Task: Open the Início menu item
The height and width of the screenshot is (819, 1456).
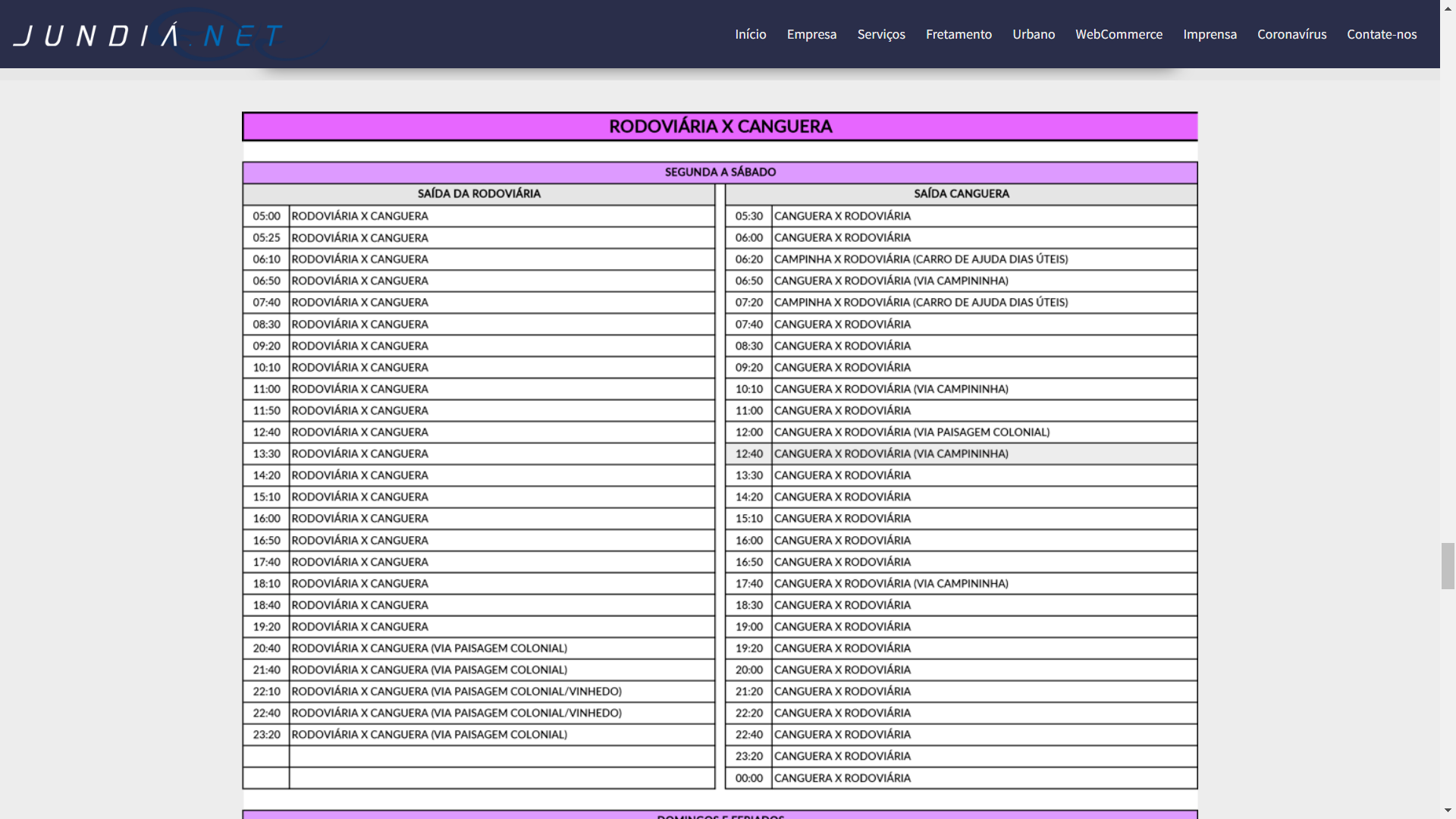Action: click(750, 34)
